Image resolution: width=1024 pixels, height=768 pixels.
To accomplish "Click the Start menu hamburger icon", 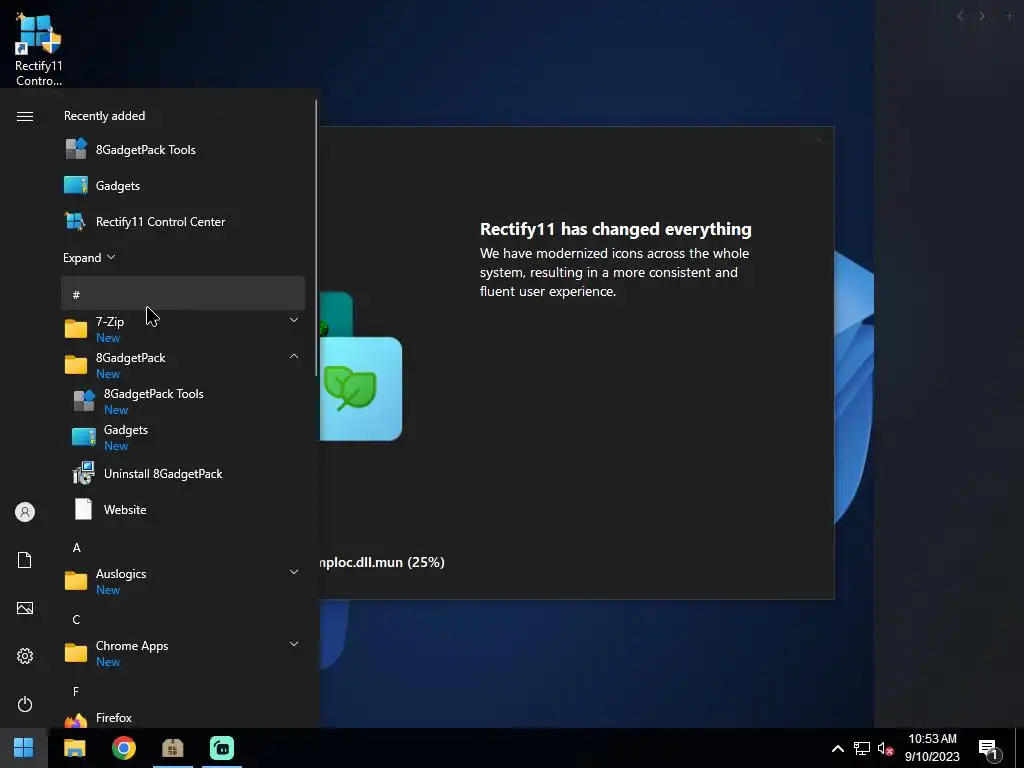I will point(25,116).
